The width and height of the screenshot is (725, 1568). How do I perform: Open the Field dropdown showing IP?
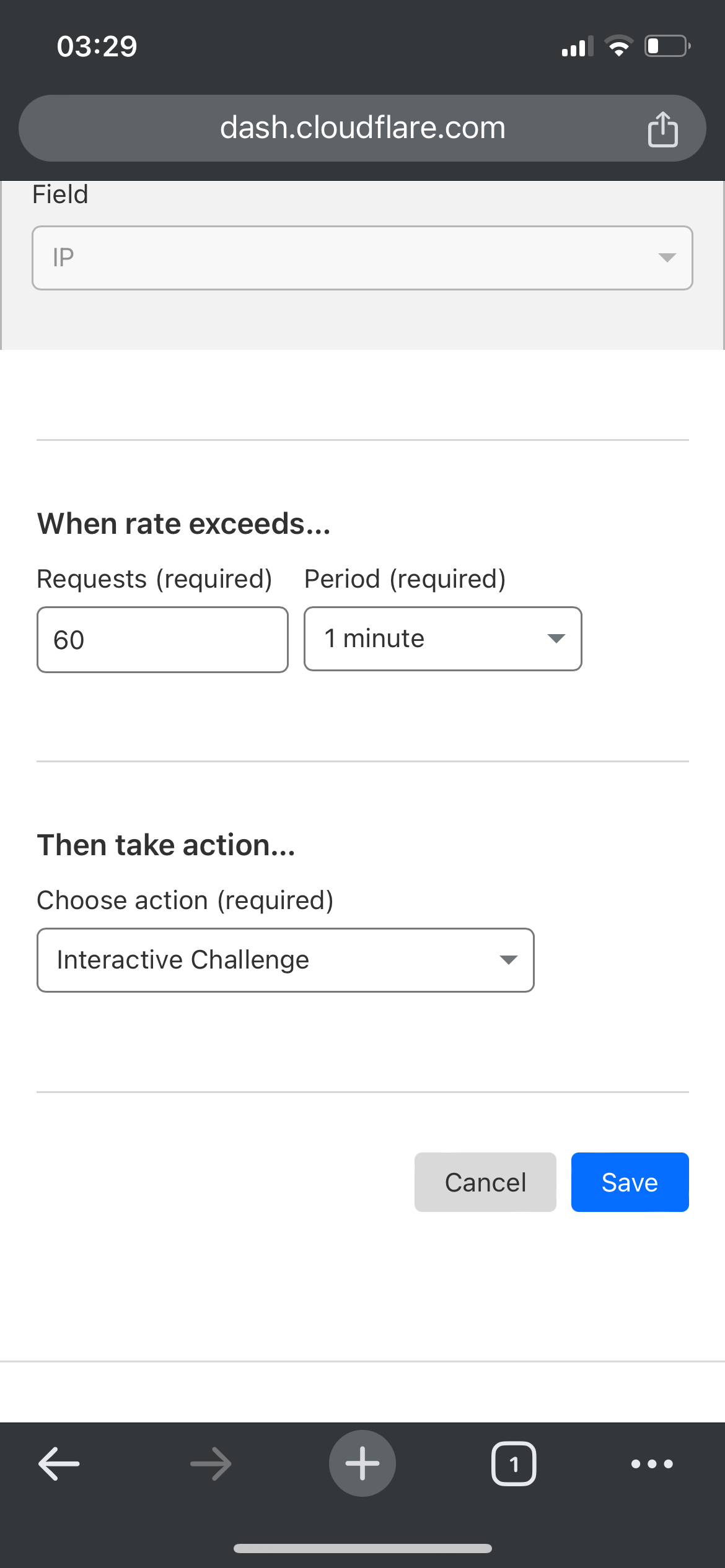pos(362,258)
